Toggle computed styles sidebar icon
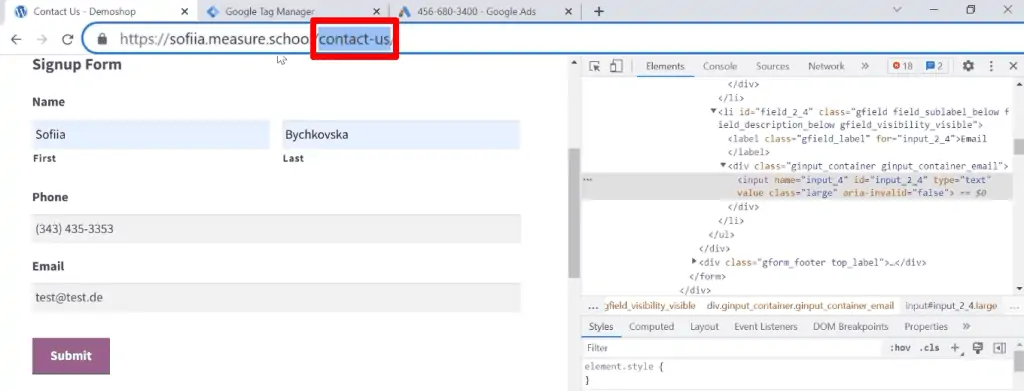The image size is (1024, 391). coord(999,348)
